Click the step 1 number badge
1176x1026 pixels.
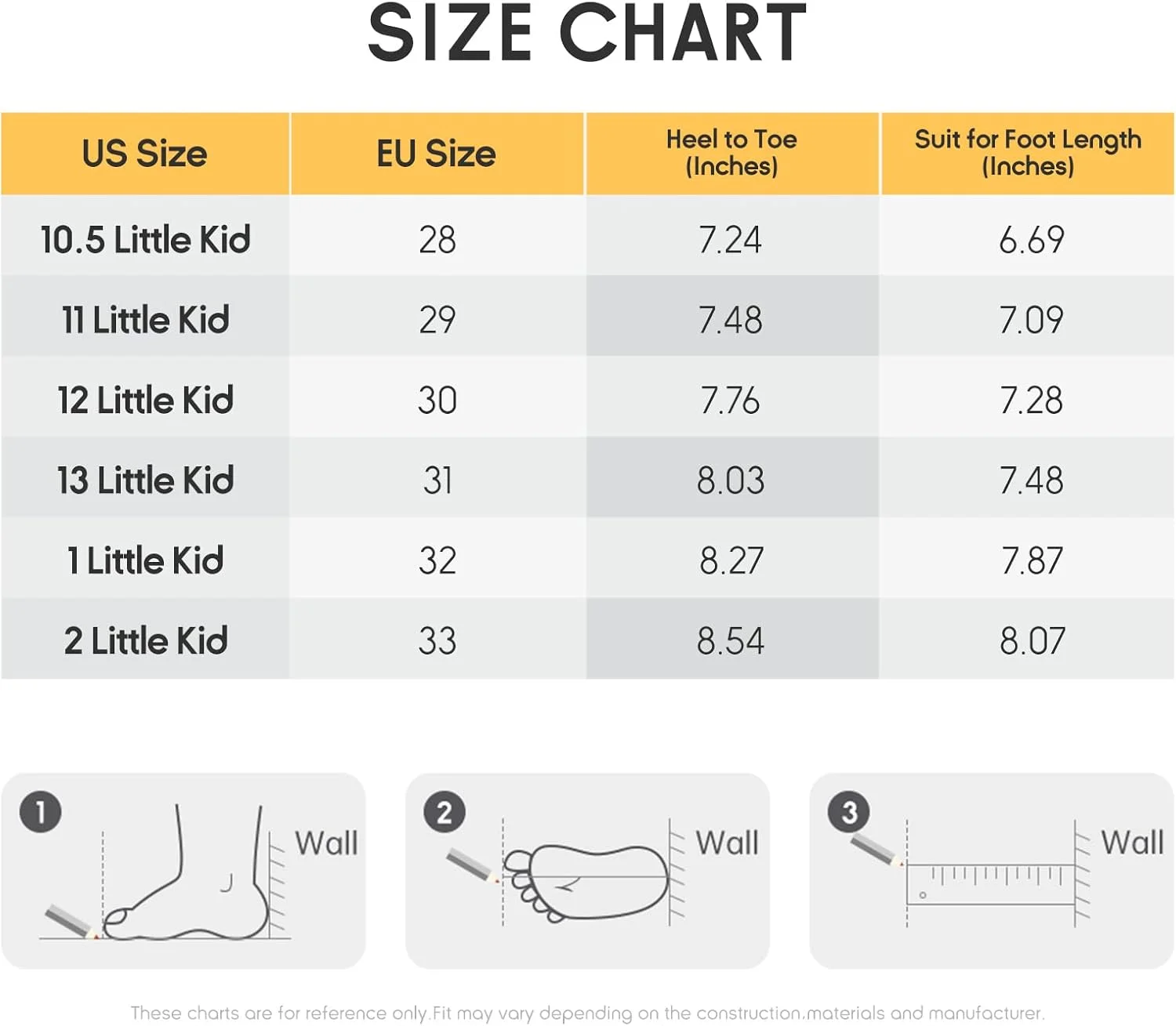[x=40, y=812]
